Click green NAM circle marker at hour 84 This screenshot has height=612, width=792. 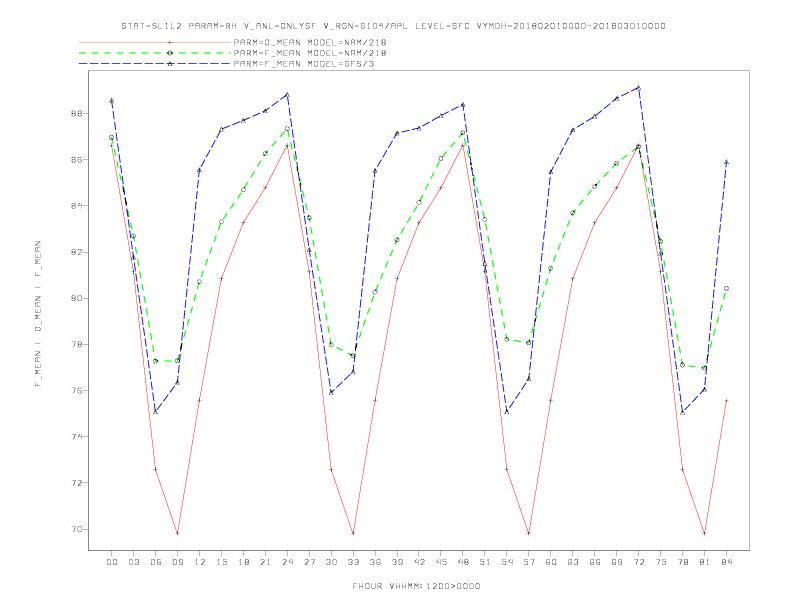[726, 288]
